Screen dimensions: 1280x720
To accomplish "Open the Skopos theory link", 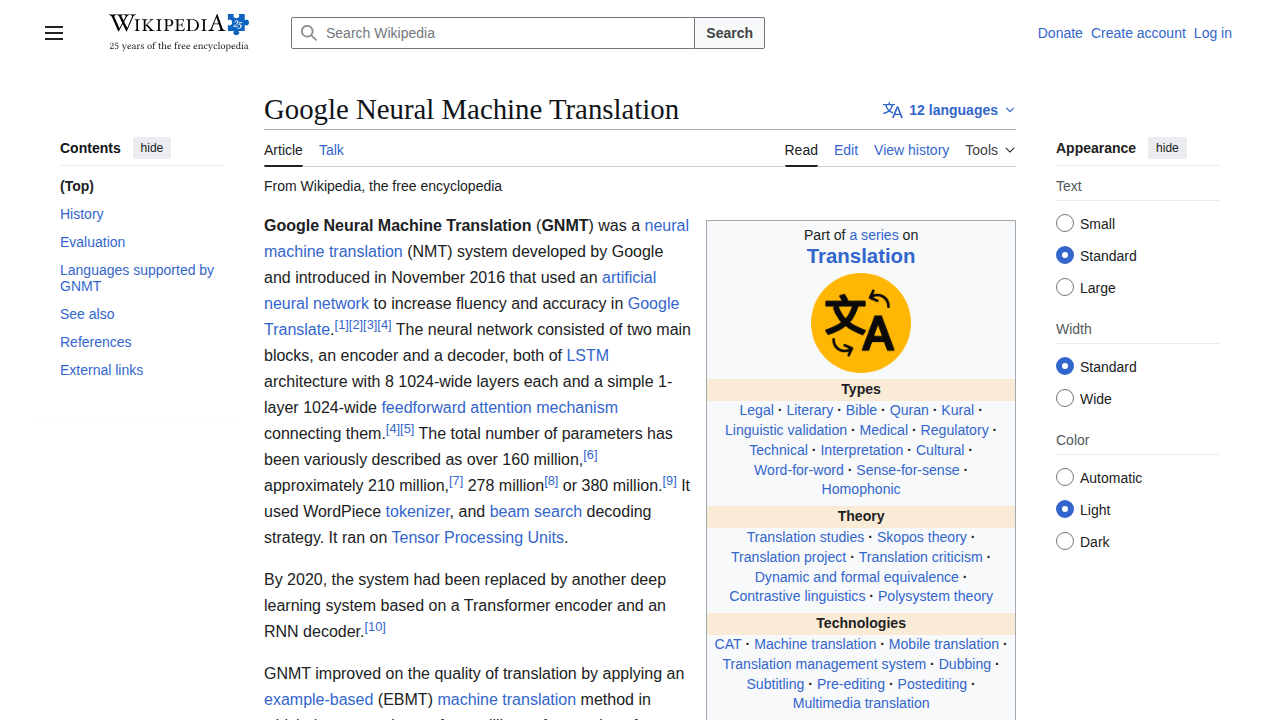I will click(922, 537).
